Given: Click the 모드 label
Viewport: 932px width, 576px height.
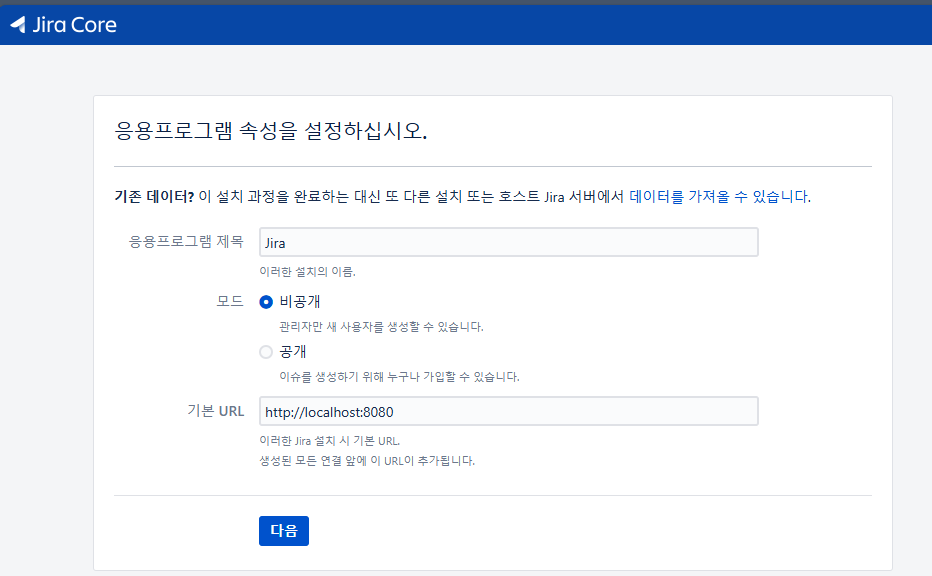Looking at the screenshot, I should click(x=229, y=302).
